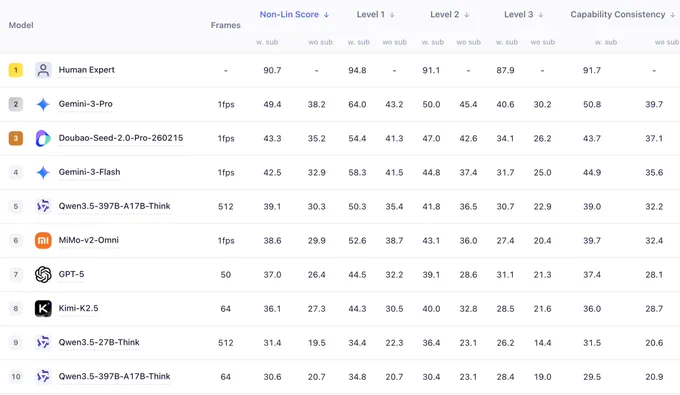Image resolution: width=680 pixels, height=395 pixels.
Task: Open the Gemini-3-Pro model link
Action: click(x=85, y=104)
